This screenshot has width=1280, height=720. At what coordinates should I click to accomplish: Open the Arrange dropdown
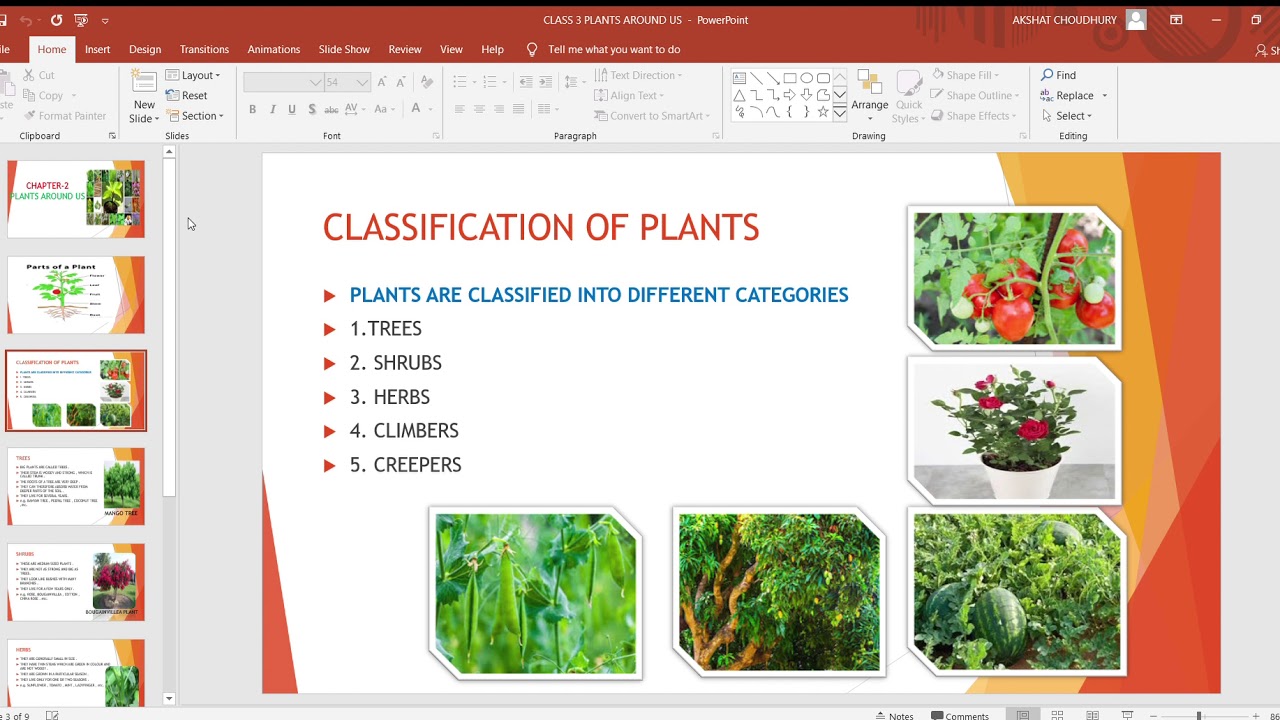point(869,96)
